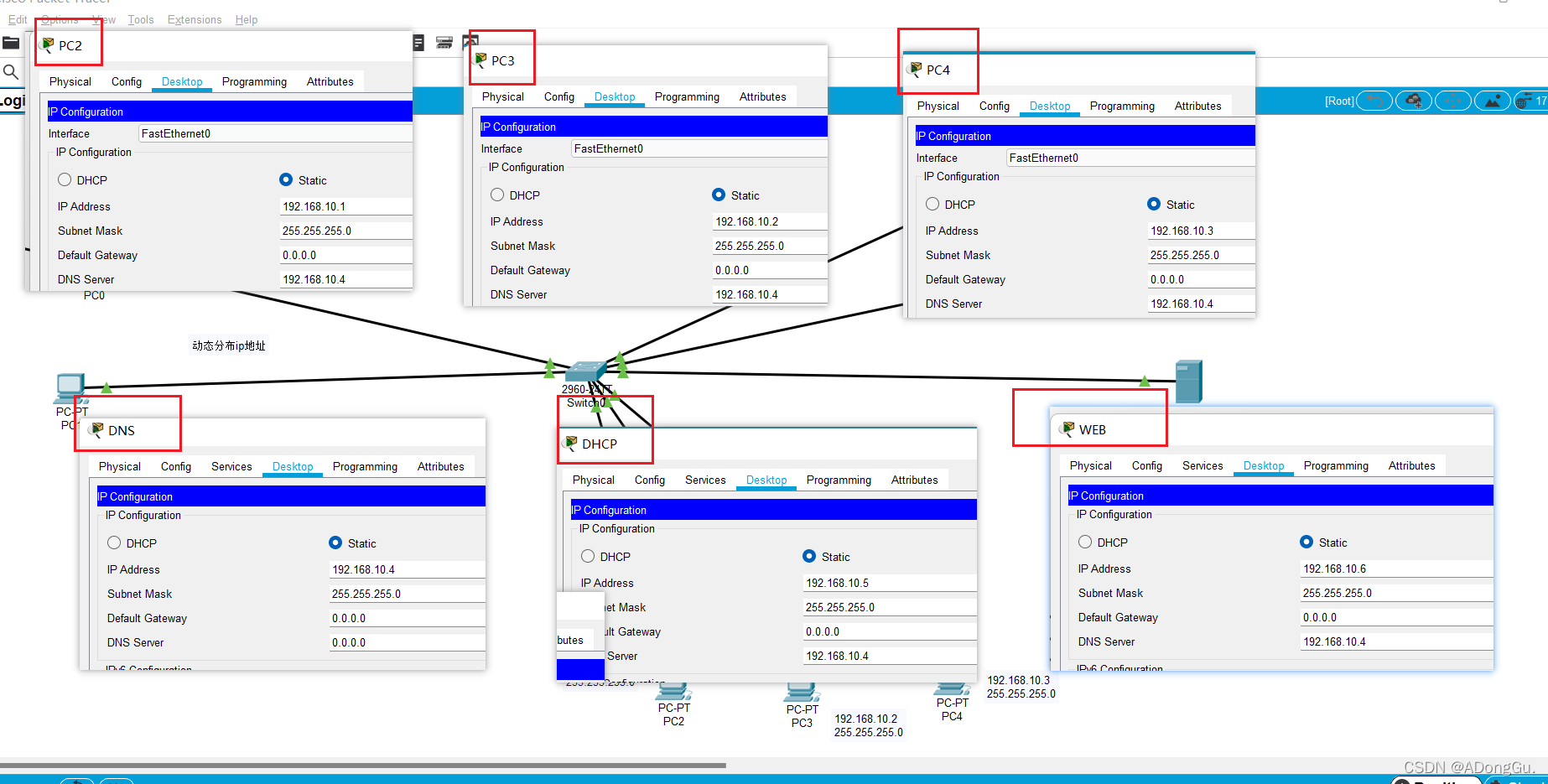The height and width of the screenshot is (784, 1548).
Task: Click IP Address field in PC2 window
Action: [x=346, y=206]
